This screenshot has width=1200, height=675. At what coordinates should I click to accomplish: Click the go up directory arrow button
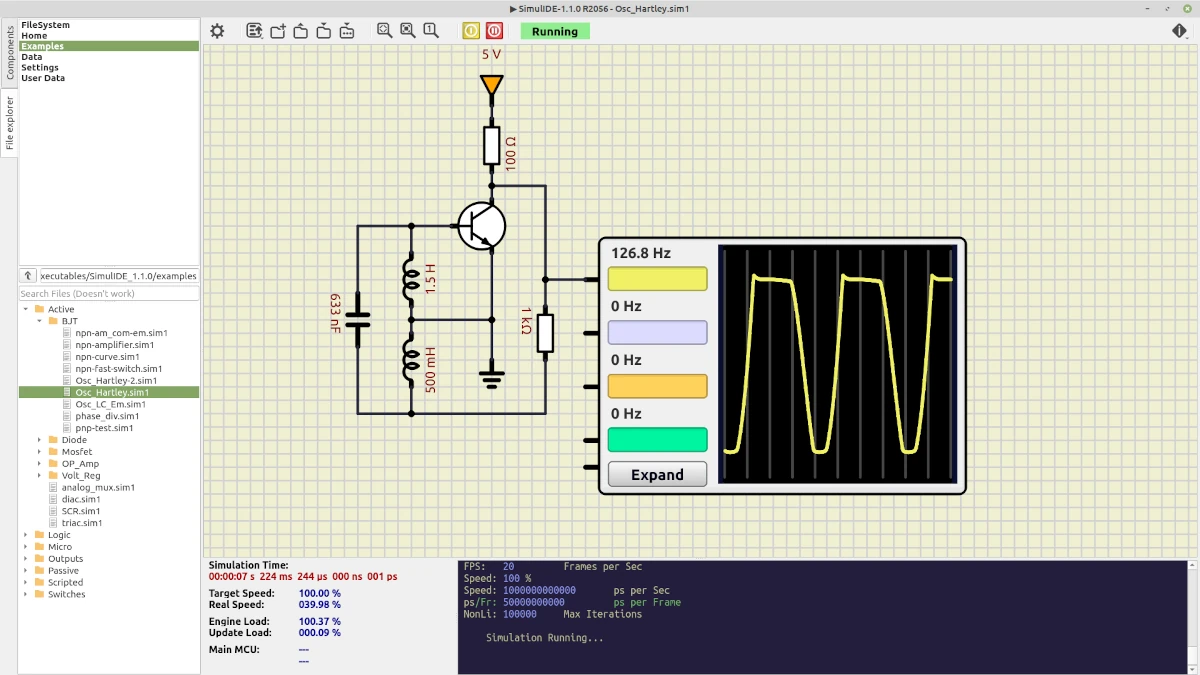(28, 276)
